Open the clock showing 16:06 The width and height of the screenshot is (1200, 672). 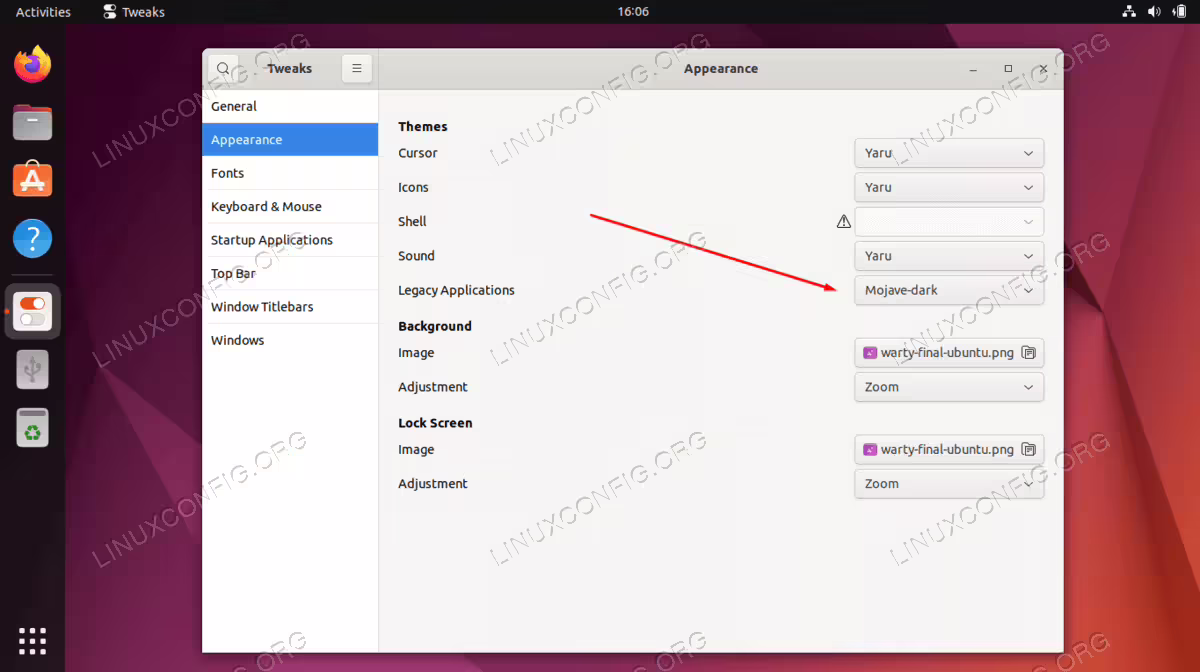pos(633,12)
